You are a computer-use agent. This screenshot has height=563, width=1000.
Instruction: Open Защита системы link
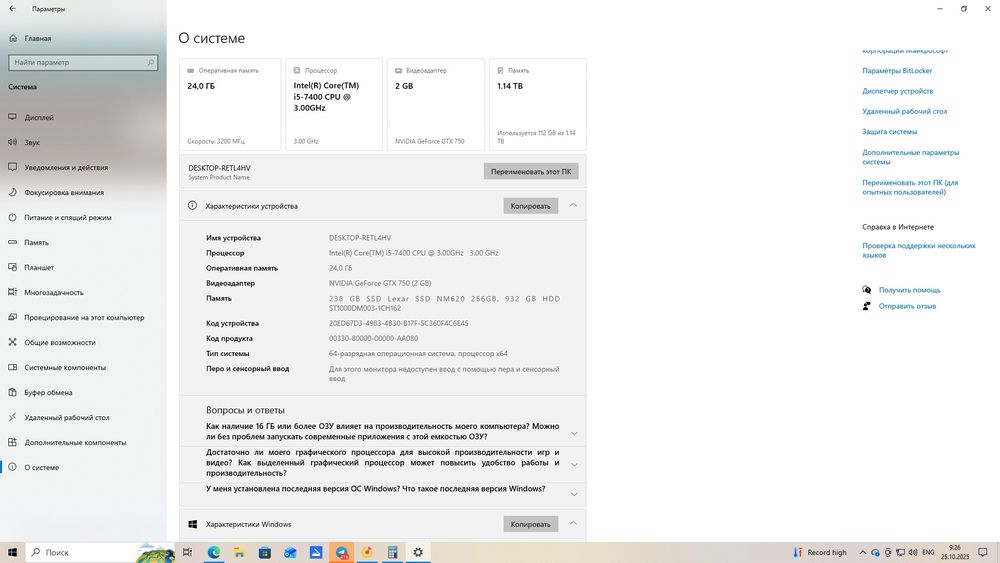point(890,132)
